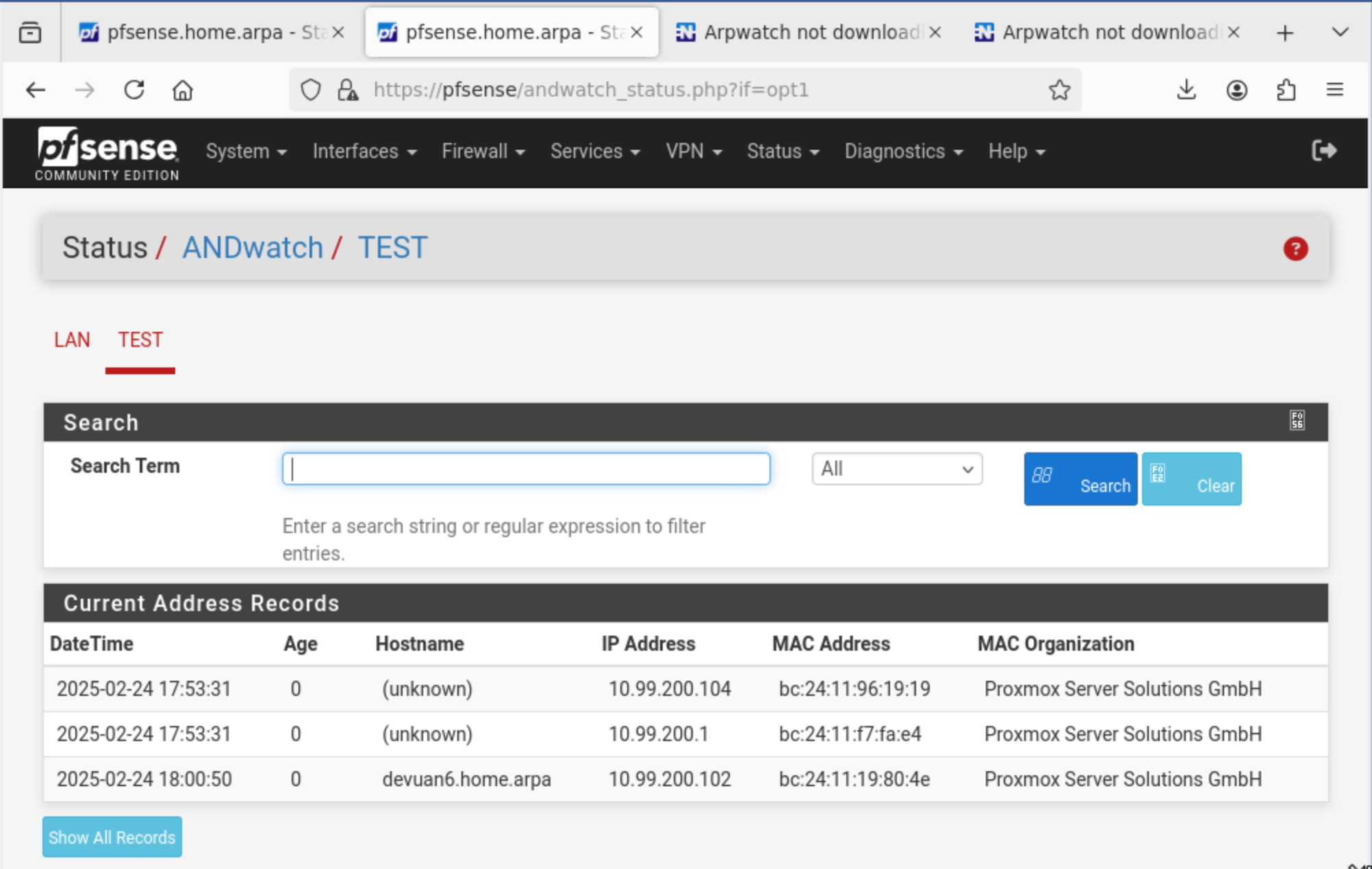This screenshot has width=1372, height=869.
Task: Expand the Firewall menu
Action: [x=483, y=151]
